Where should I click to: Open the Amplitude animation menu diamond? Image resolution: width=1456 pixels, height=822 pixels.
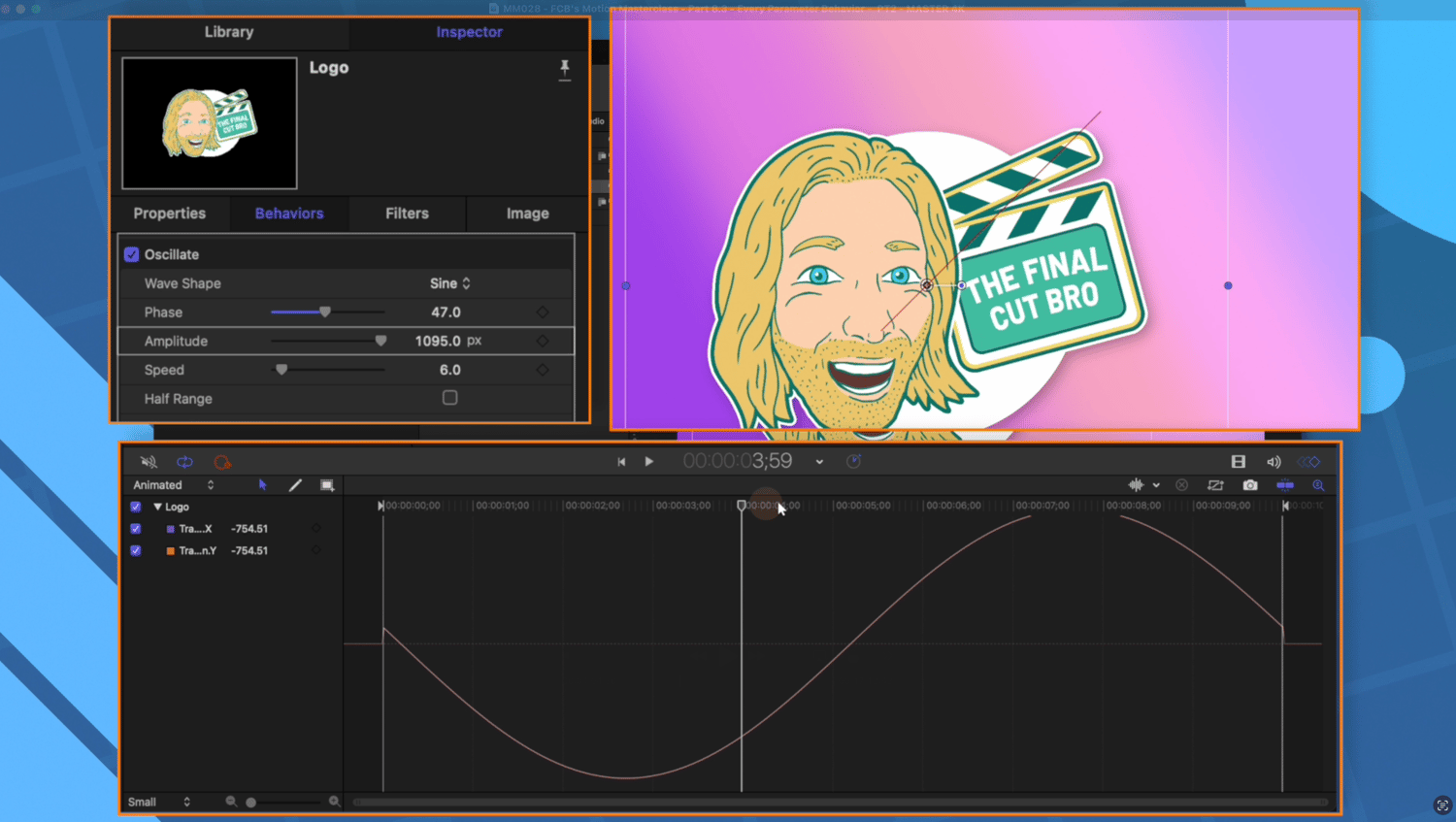click(x=543, y=341)
